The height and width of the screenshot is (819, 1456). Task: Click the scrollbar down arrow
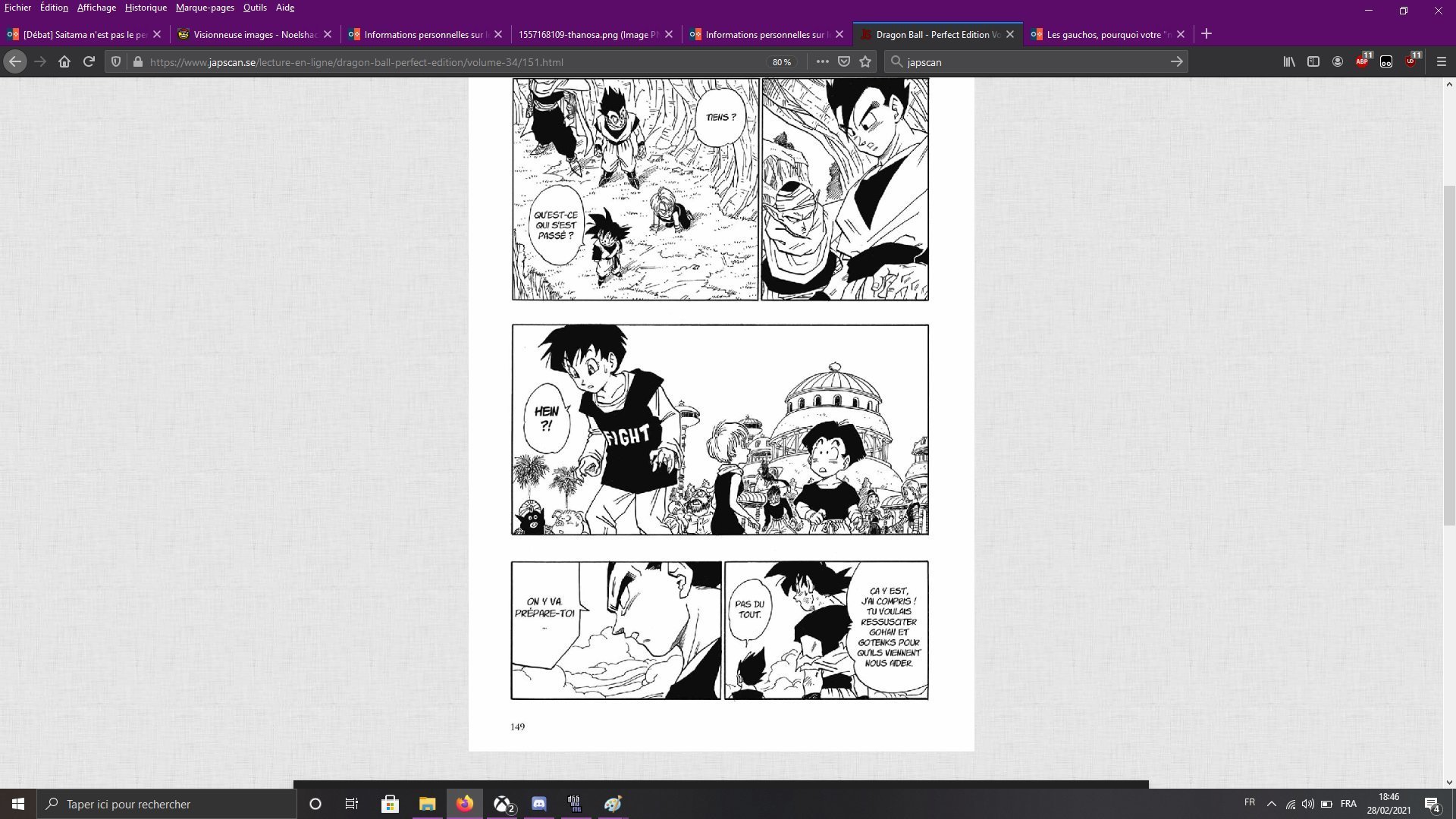click(1449, 782)
